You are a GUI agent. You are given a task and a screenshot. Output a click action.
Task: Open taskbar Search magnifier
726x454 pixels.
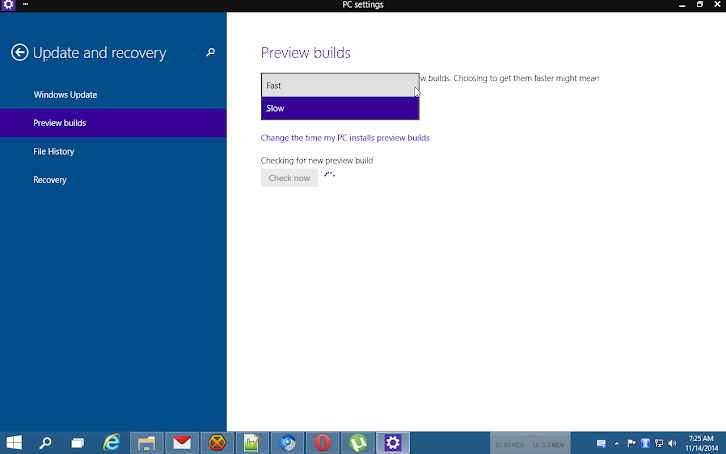coord(45,443)
